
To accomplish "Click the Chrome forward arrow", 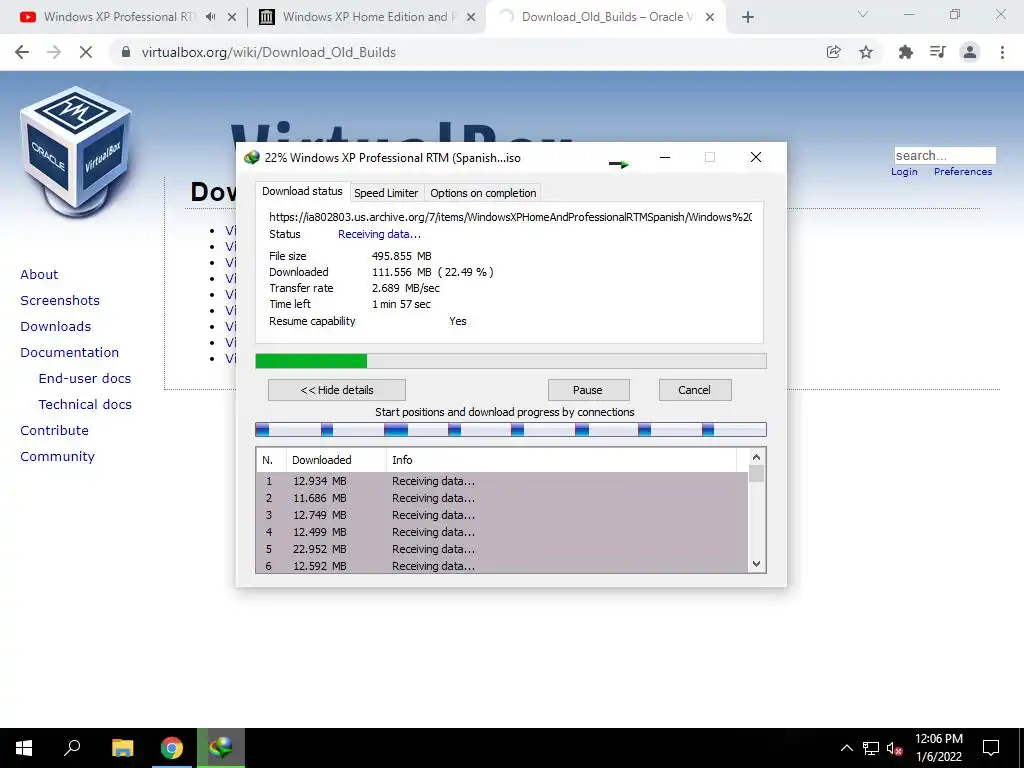I will 54,52.
